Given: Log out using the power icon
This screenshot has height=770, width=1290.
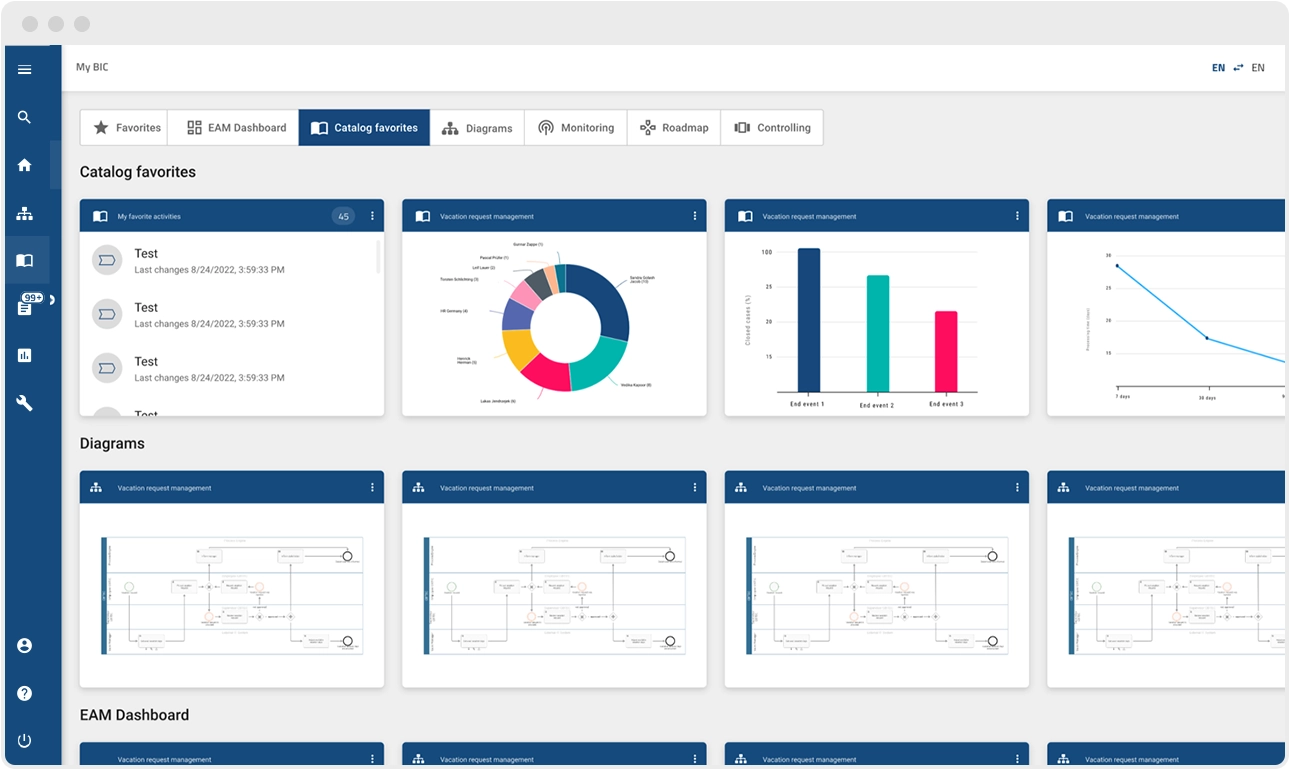Looking at the screenshot, I should point(25,741).
